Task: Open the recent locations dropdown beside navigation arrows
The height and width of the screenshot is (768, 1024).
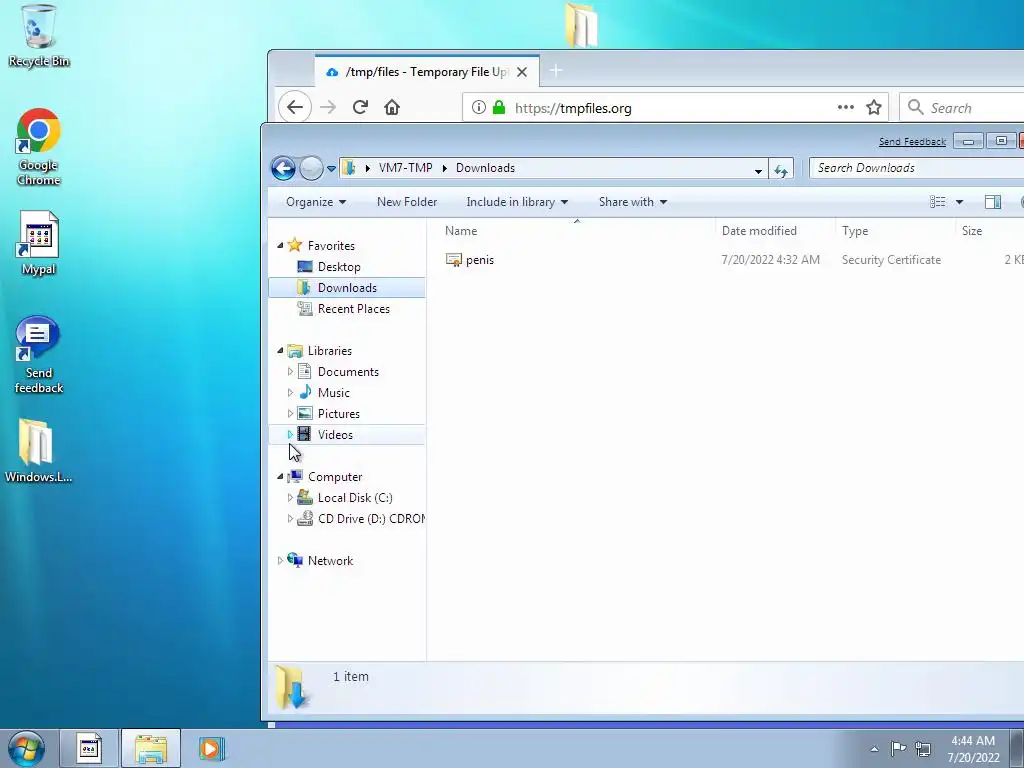Action: (331, 168)
